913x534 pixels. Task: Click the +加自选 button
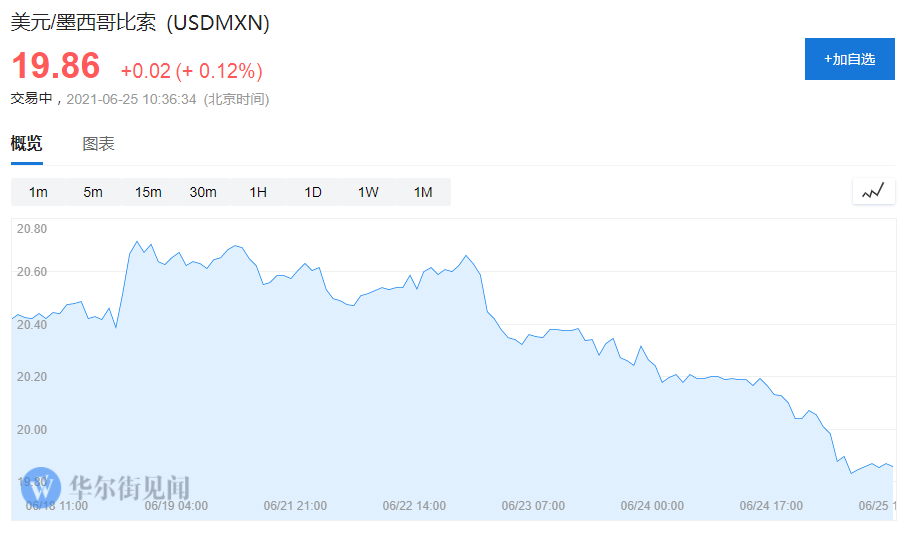pyautogui.click(x=849, y=59)
